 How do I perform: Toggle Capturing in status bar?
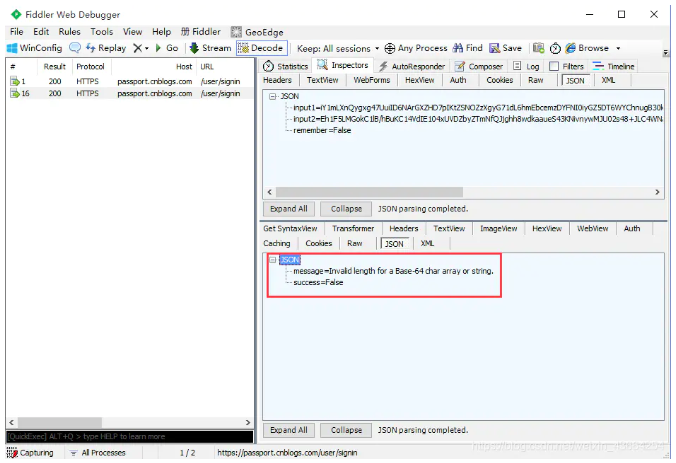pos(30,453)
